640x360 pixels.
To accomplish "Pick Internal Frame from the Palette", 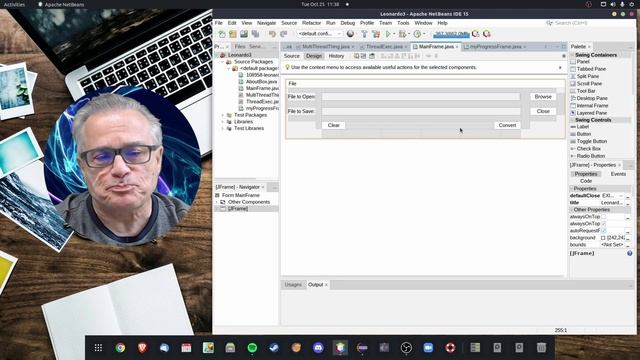I will [592, 106].
